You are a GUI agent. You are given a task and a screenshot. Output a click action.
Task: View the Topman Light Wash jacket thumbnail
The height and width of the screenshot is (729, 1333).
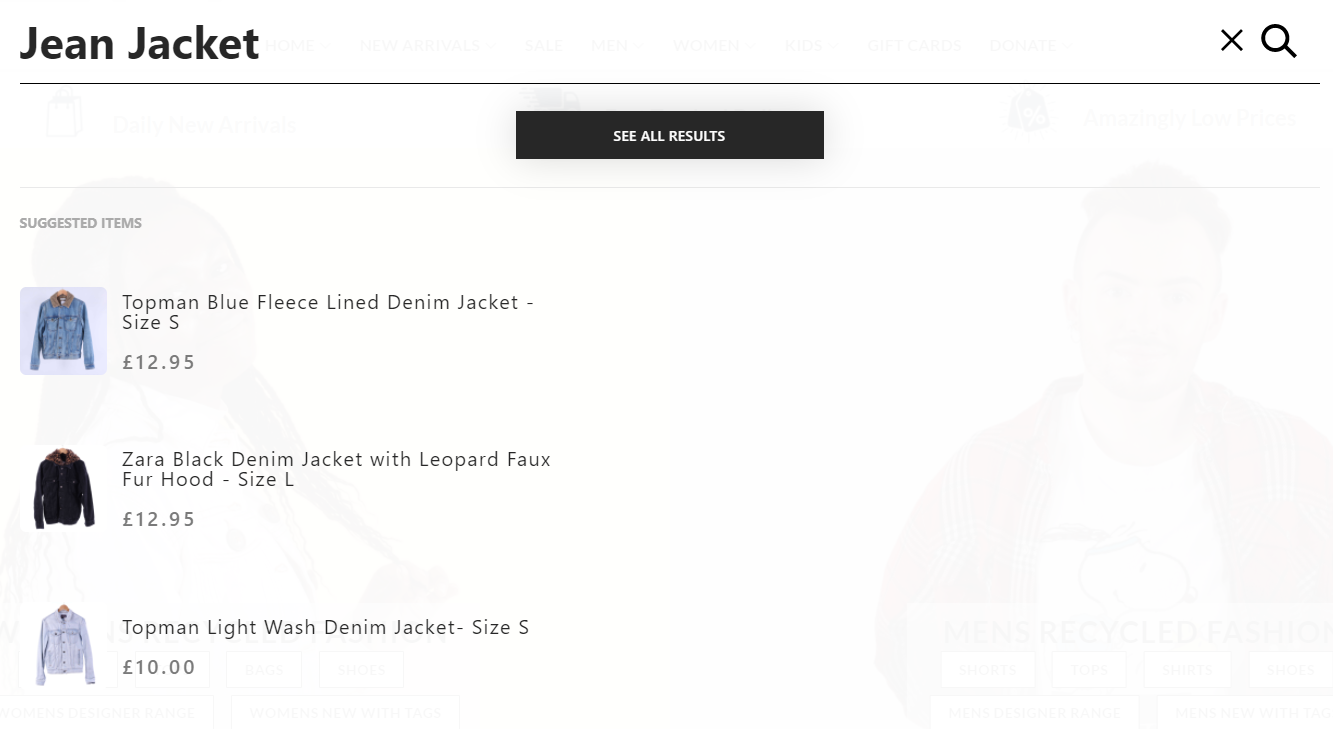pyautogui.click(x=63, y=645)
